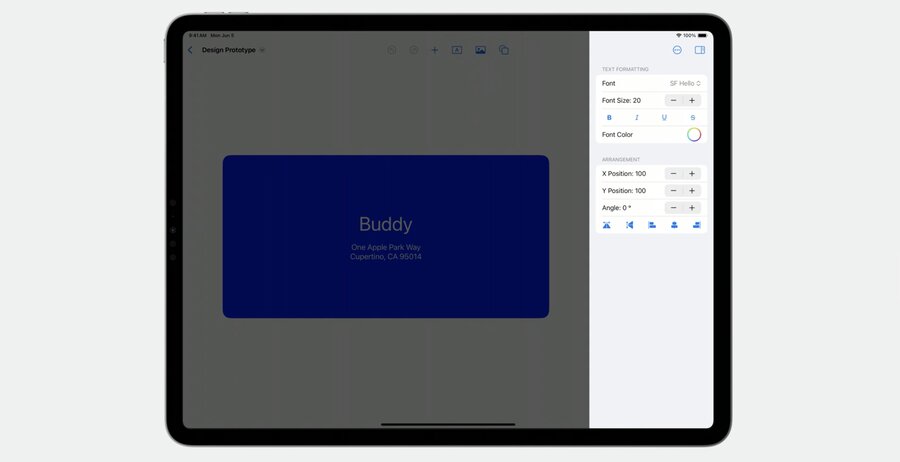The width and height of the screenshot is (900, 462).
Task: Open the Font Color well
Action: (x=694, y=135)
